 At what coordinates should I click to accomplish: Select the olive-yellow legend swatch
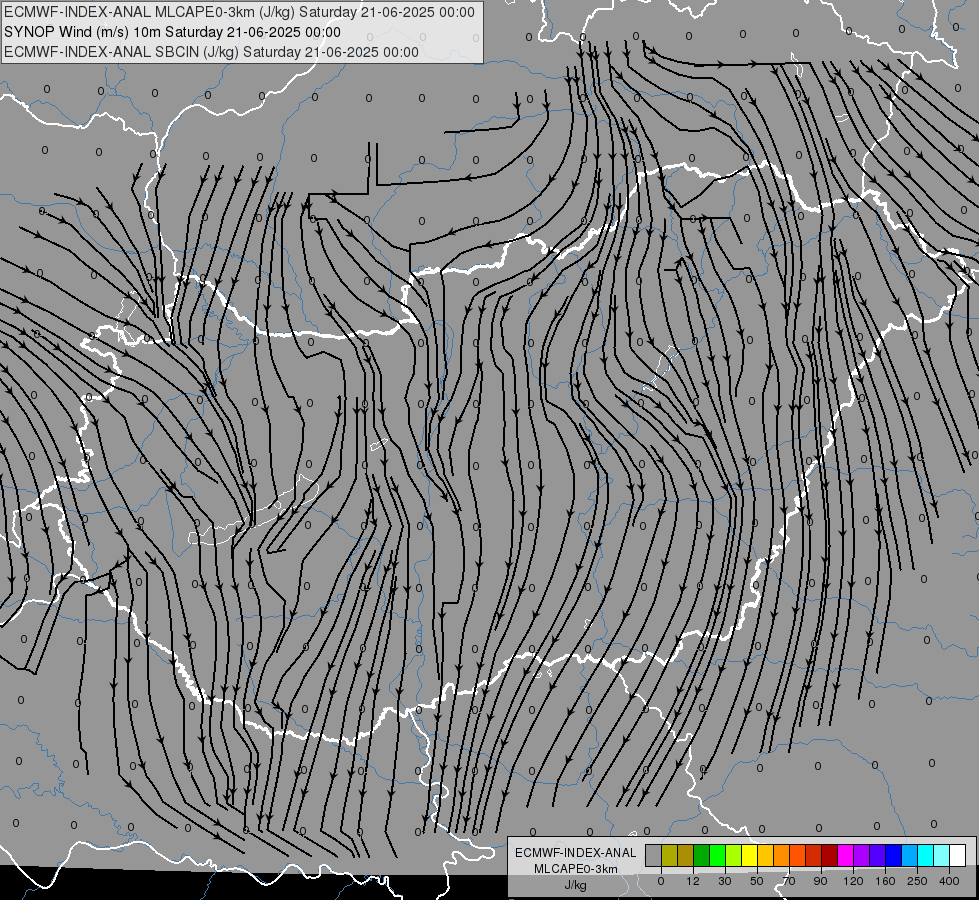click(x=670, y=855)
